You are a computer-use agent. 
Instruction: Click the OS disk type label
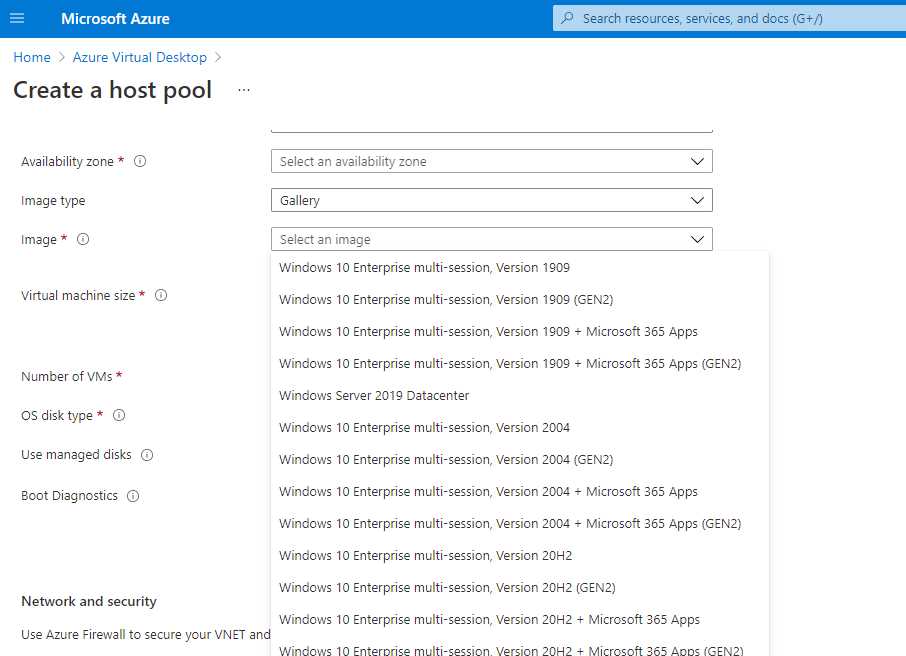pos(57,416)
